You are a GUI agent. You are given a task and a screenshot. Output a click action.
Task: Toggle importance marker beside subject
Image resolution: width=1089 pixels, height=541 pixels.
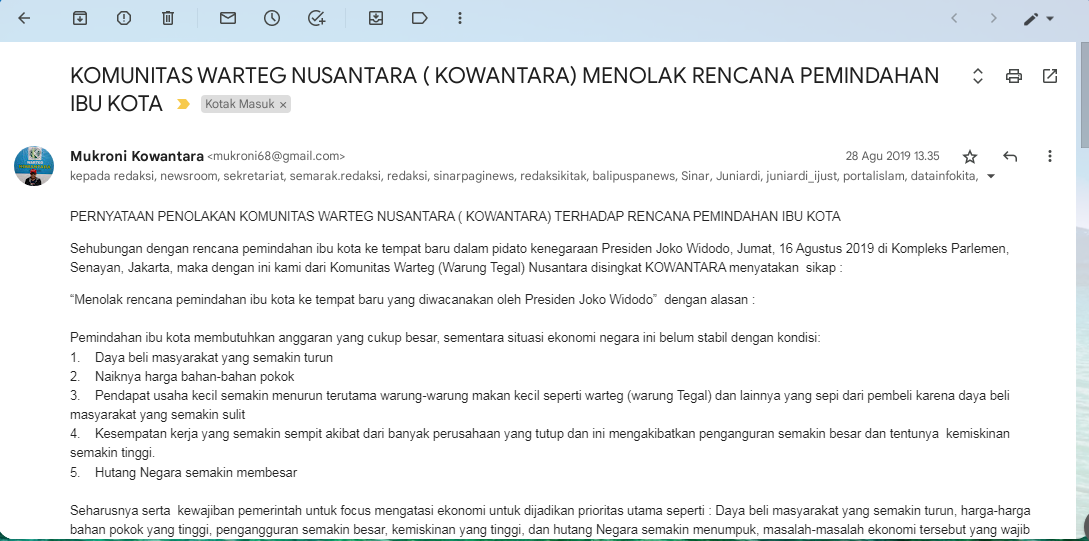[x=183, y=104]
